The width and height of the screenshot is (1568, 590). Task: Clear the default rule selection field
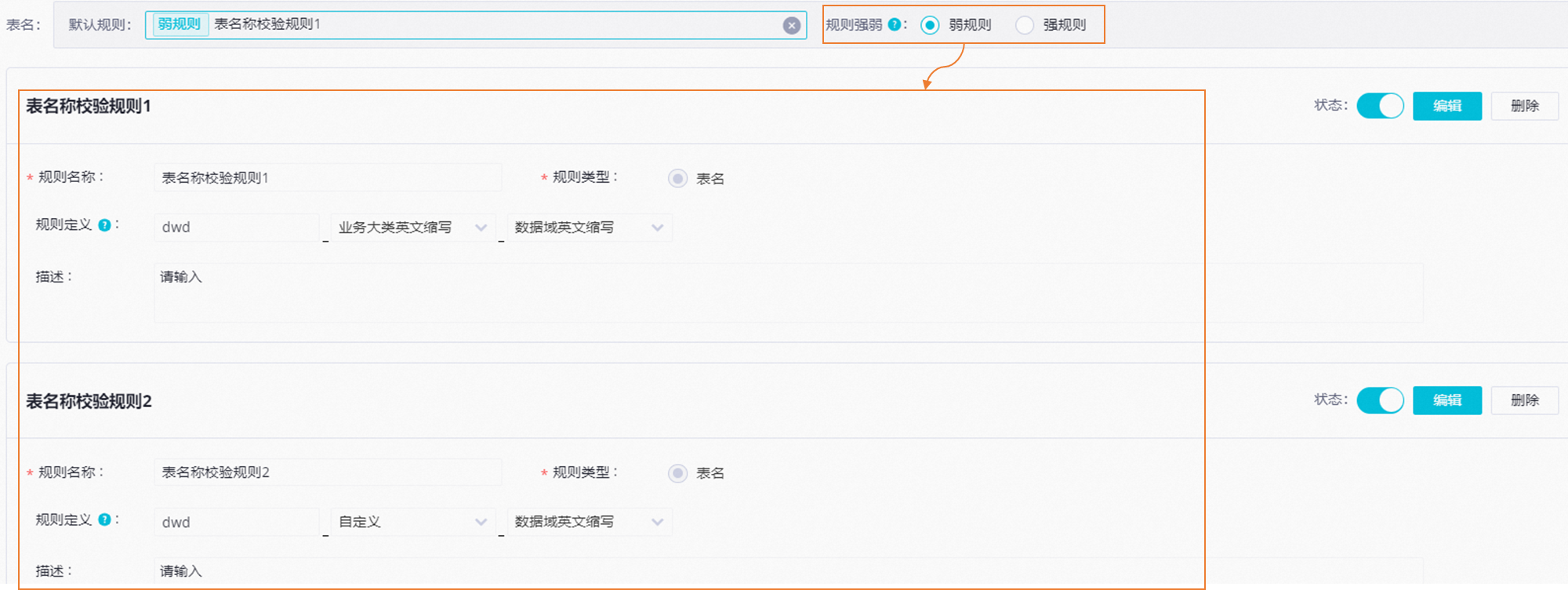coord(792,25)
